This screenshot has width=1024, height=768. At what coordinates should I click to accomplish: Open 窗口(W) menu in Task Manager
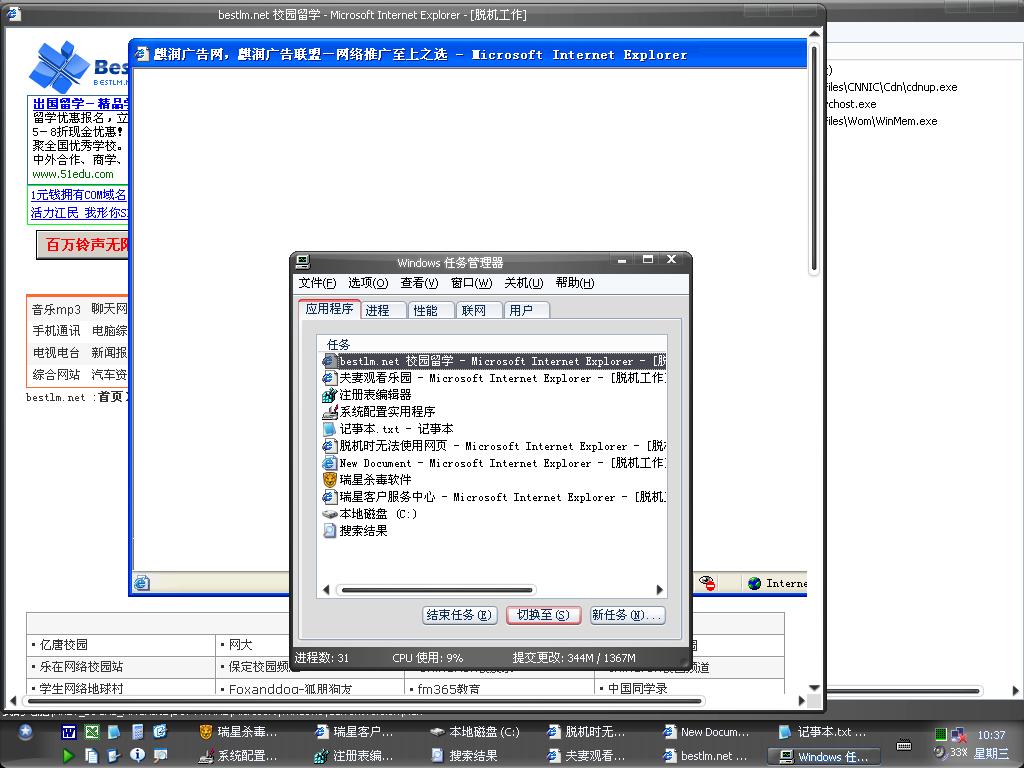pos(471,283)
